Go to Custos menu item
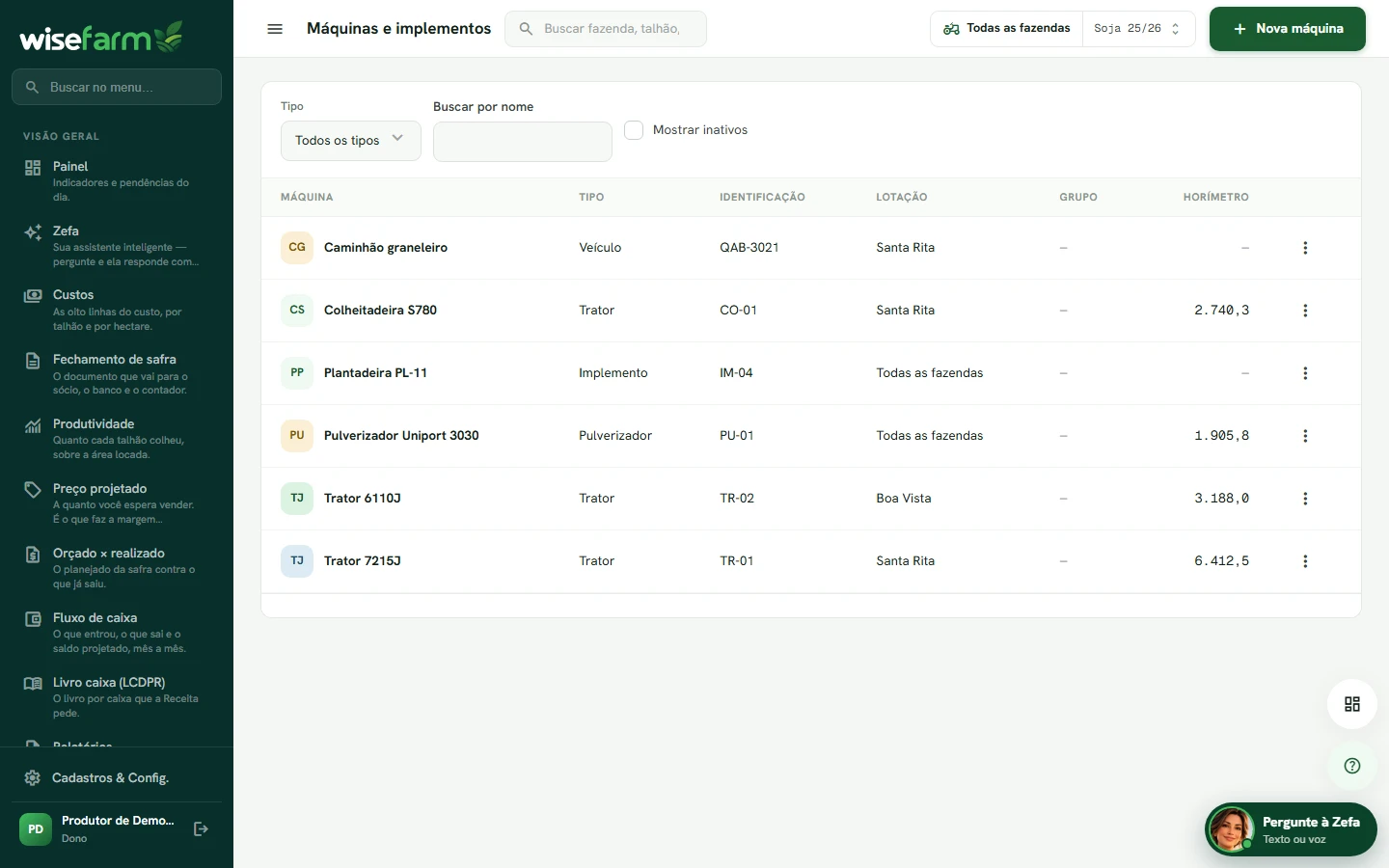Screen dimensions: 1389x868 [117, 310]
